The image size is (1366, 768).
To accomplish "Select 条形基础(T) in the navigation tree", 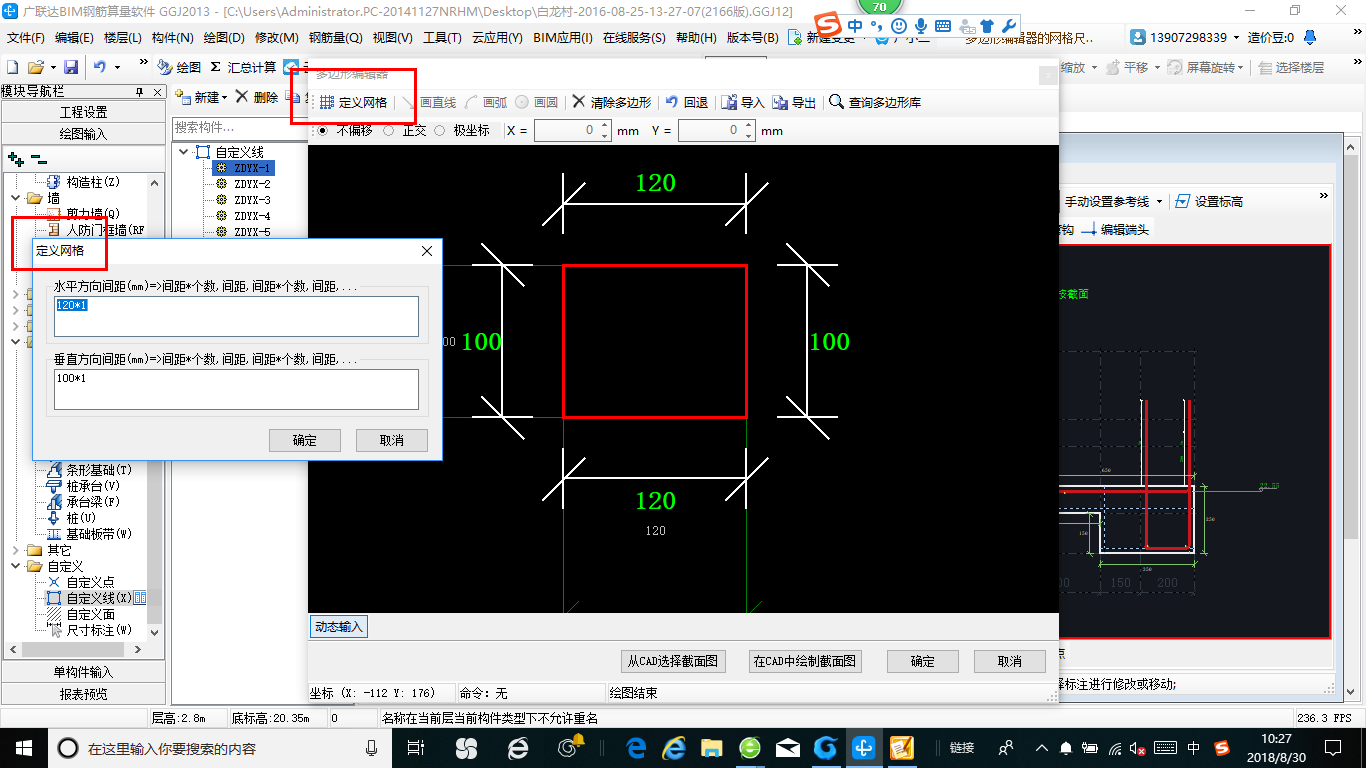I will coord(99,470).
